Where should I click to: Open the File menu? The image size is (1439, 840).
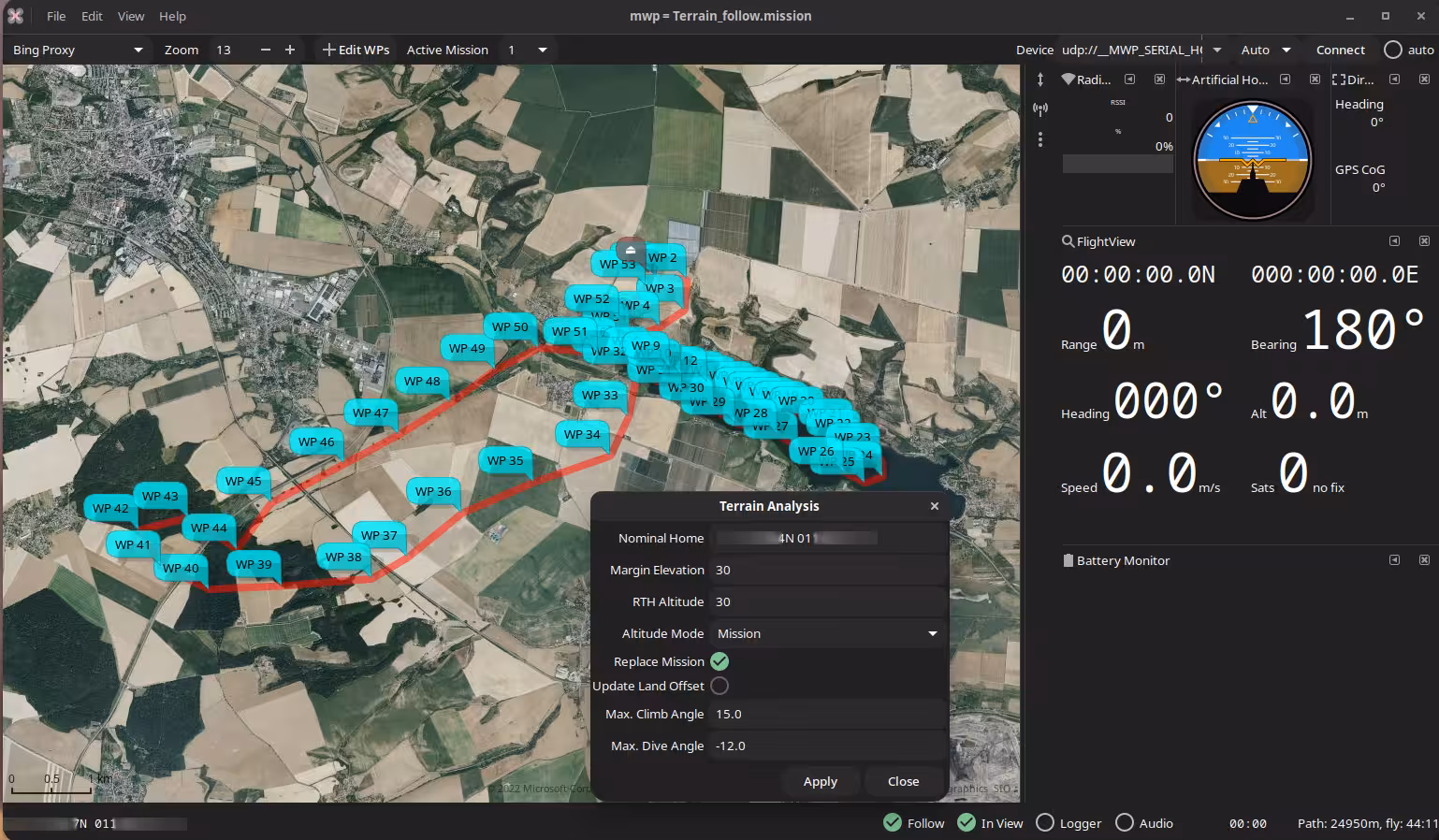pos(56,16)
